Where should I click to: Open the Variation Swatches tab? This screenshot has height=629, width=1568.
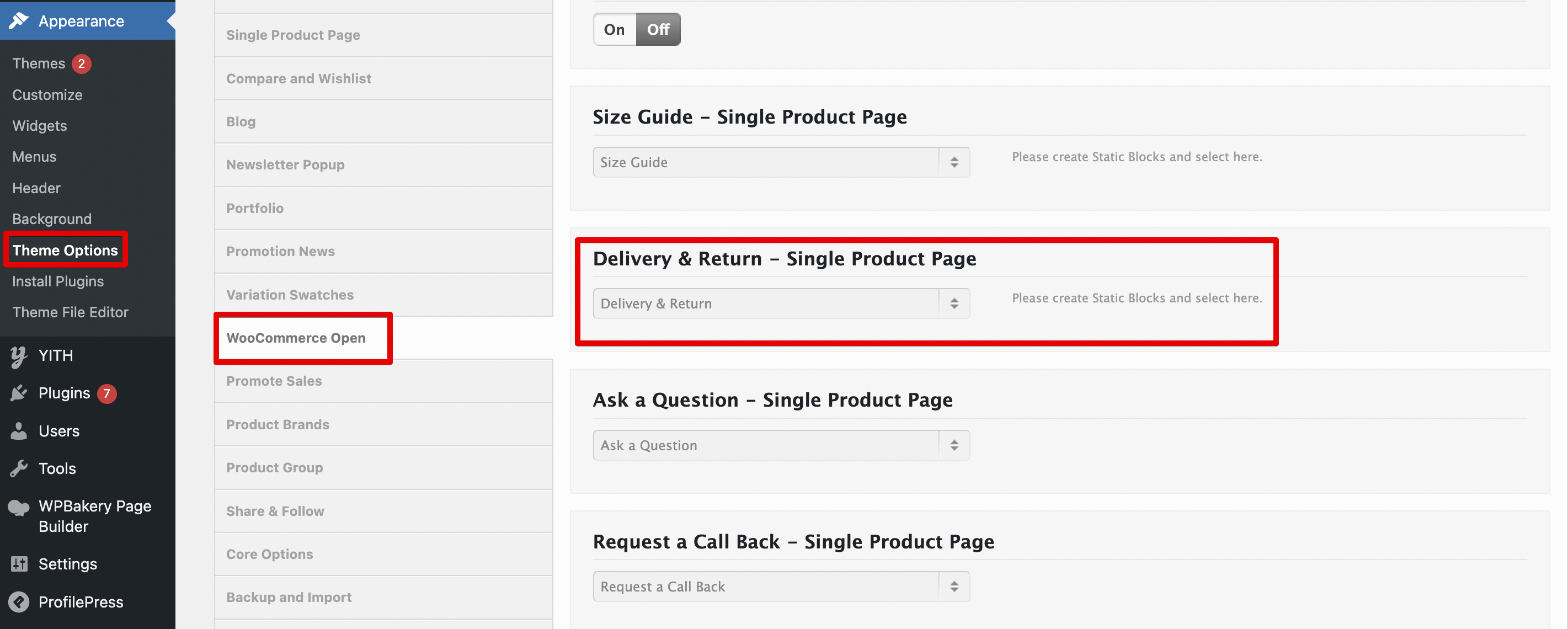(383, 295)
